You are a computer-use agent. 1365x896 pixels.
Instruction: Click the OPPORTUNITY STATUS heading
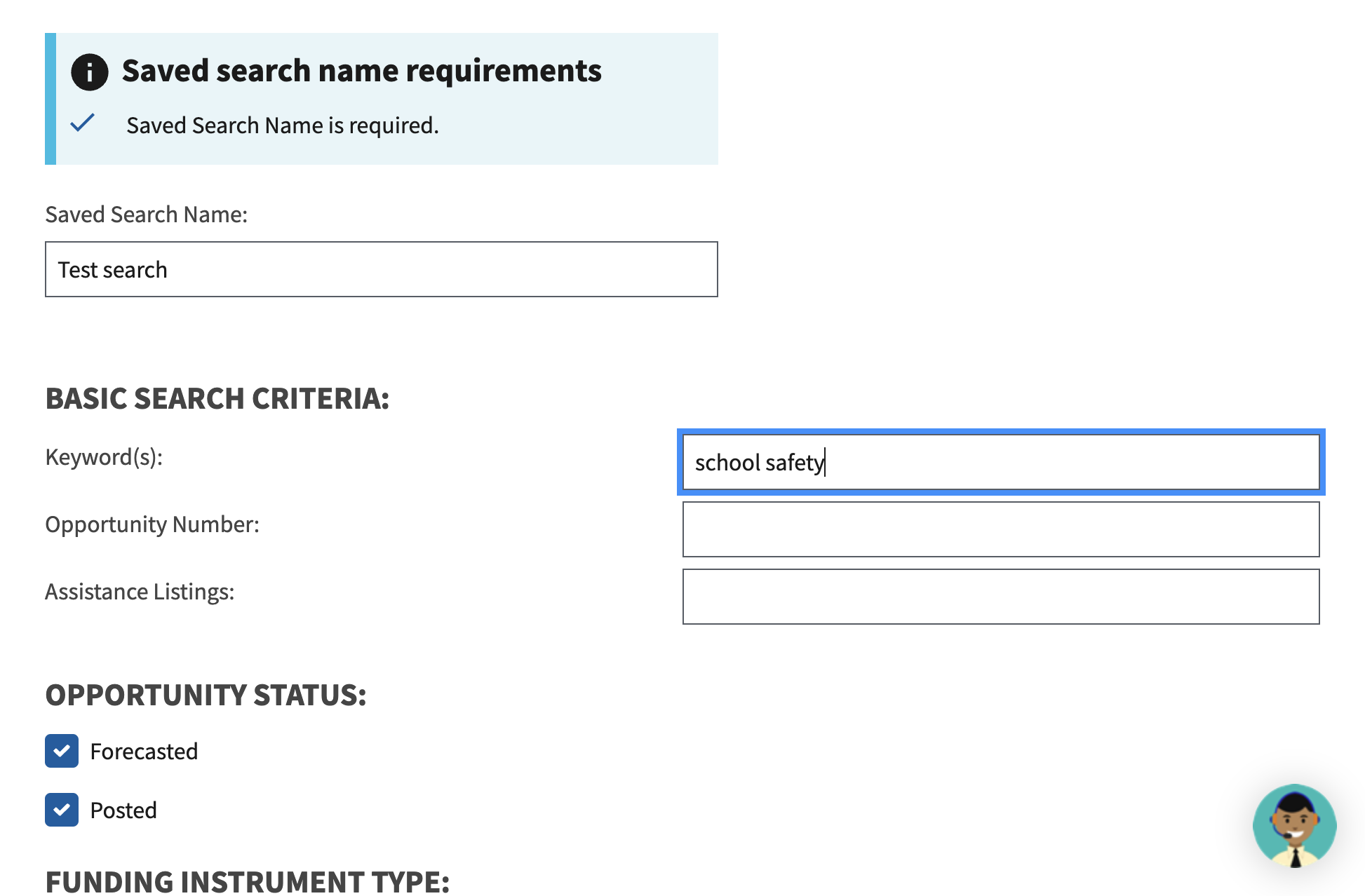(x=206, y=695)
